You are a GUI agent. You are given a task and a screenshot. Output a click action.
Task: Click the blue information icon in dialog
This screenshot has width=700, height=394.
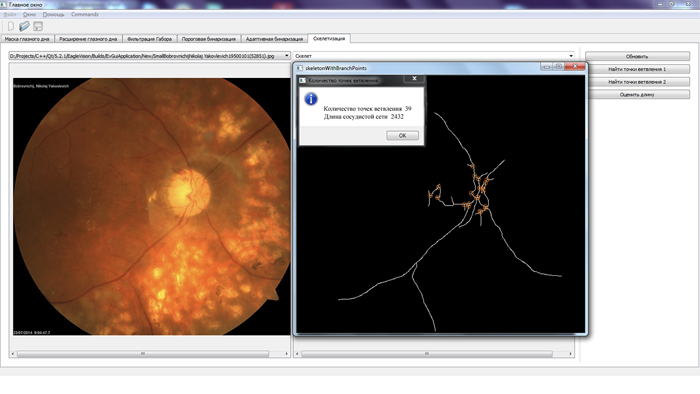[x=311, y=99]
